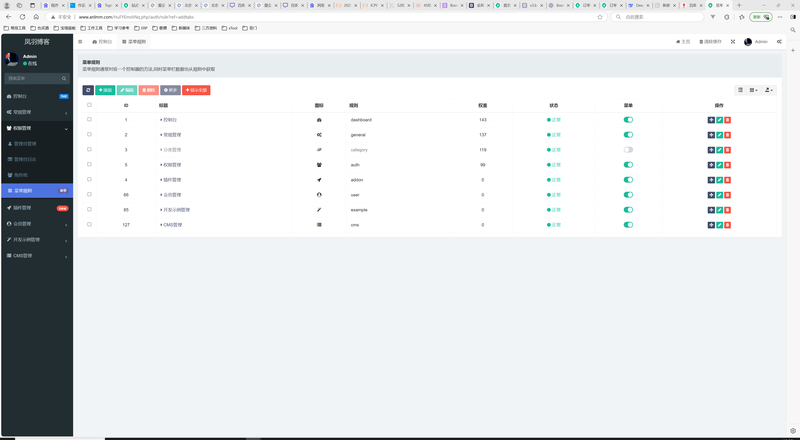Turn off menu switch for cms row

pos(628,225)
